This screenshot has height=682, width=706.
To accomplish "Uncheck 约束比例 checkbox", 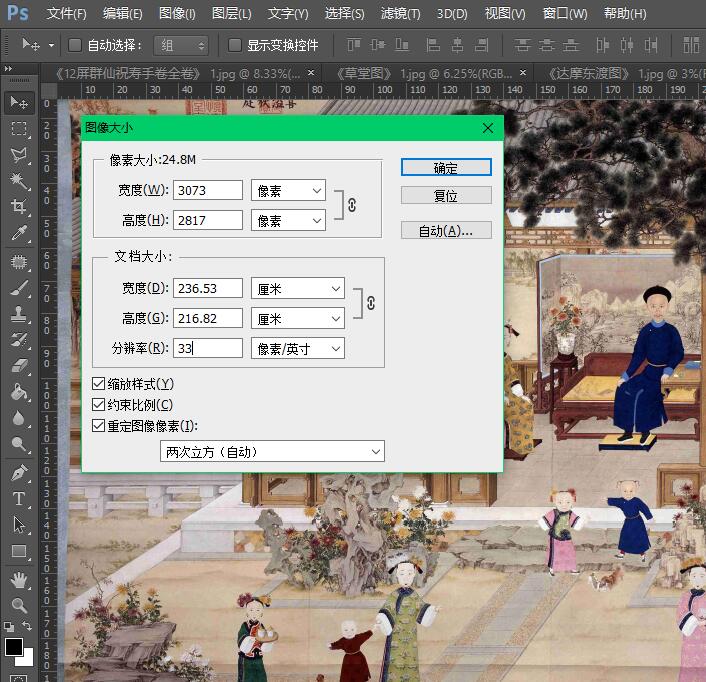I will [x=98, y=405].
